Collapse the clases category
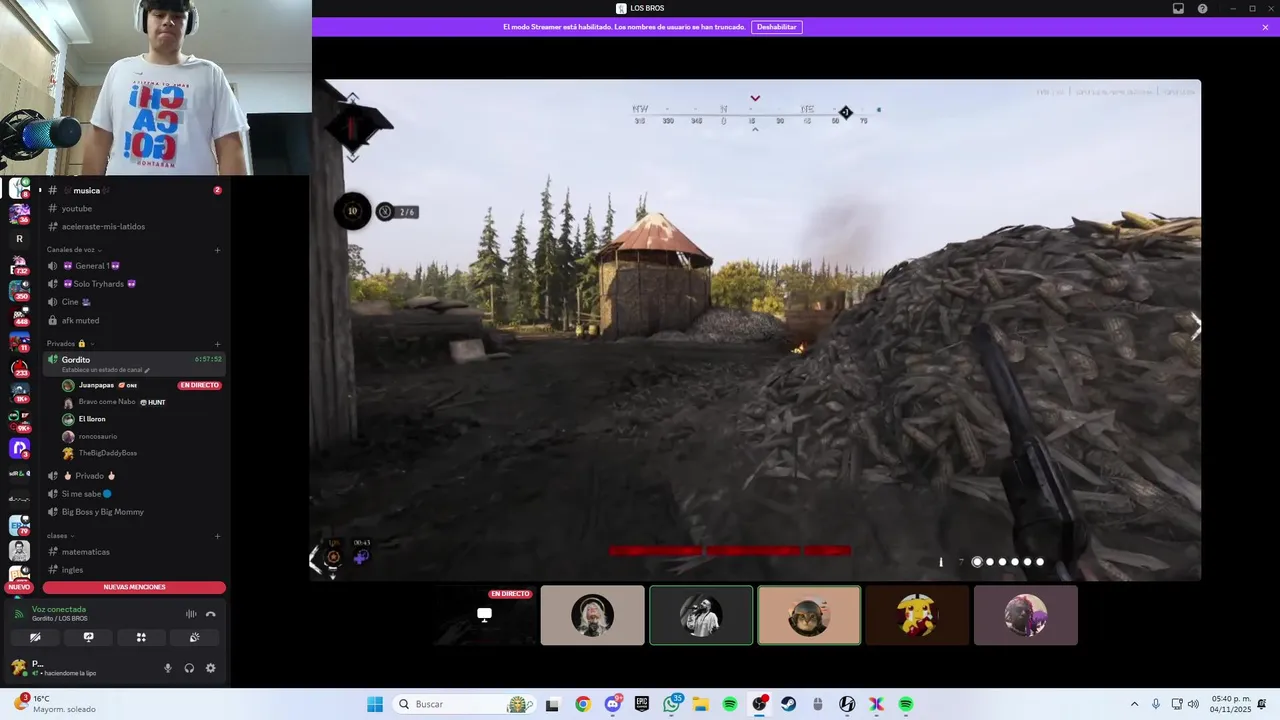This screenshot has height=720, width=1280. (x=60, y=535)
